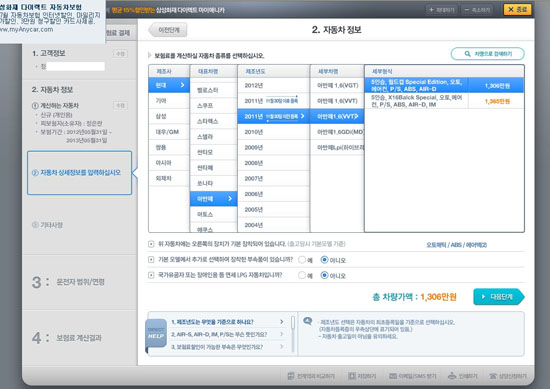The image size is (550, 389).
Task: Select 아니오 for 면세 LPG 자동차 question
Action: pyautogui.click(x=324, y=275)
